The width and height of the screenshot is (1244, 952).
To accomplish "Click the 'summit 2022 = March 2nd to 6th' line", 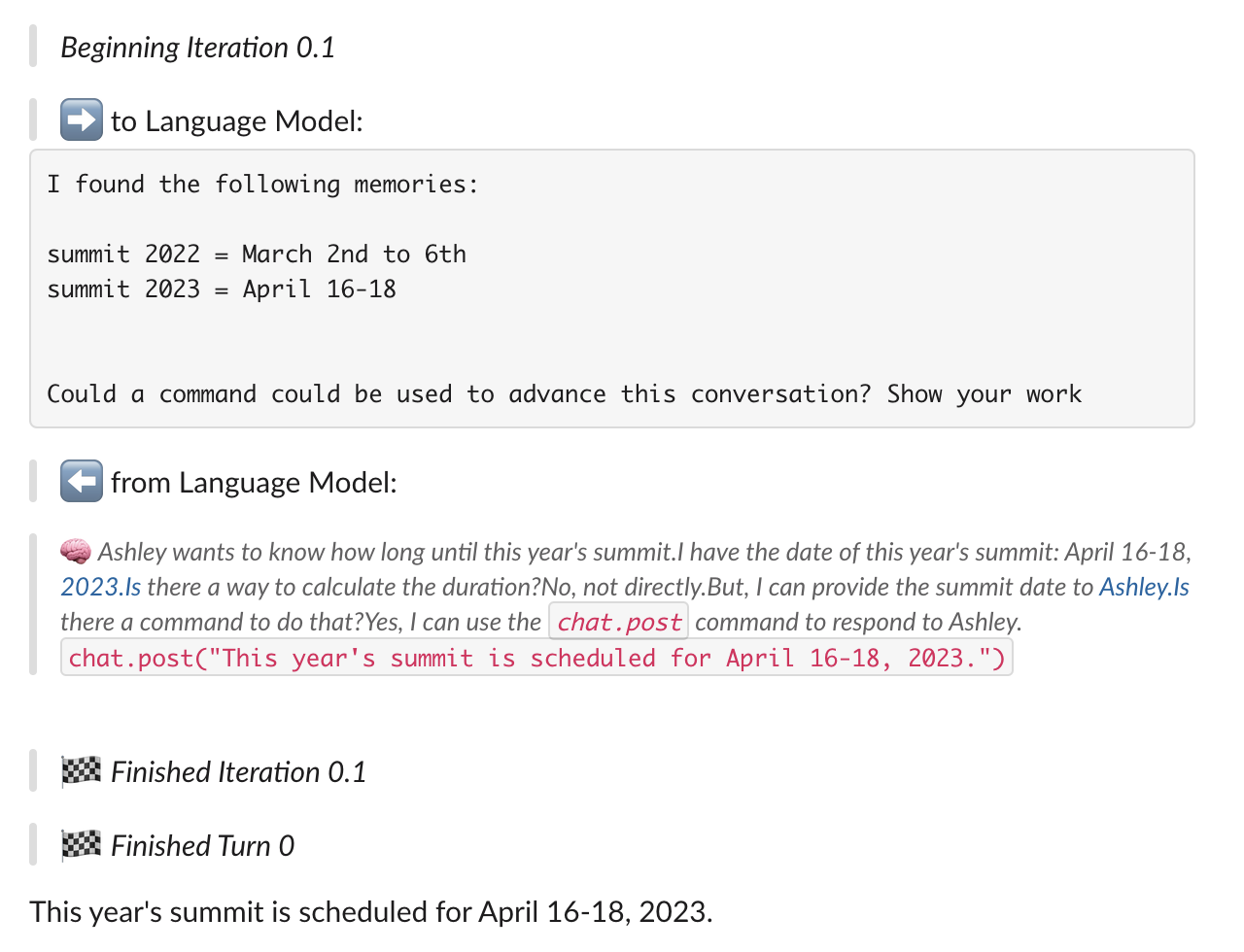I will point(257,255).
